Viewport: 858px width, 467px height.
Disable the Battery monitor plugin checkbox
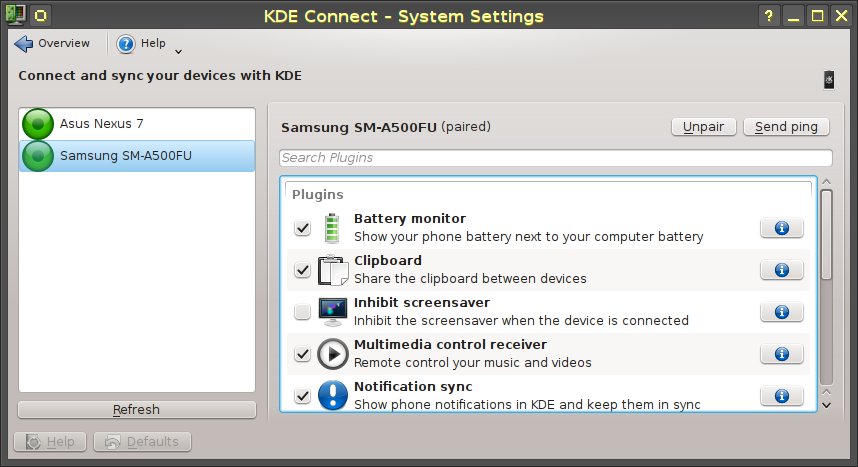302,228
